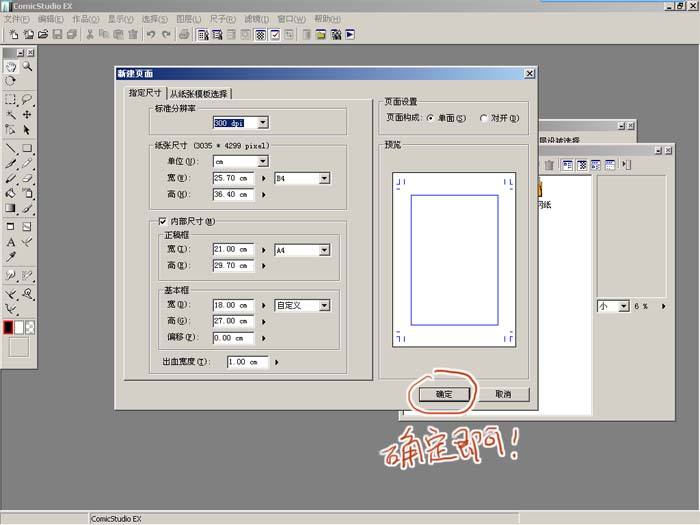Select the 单面 radio button
700x525 pixels.
click(430, 118)
